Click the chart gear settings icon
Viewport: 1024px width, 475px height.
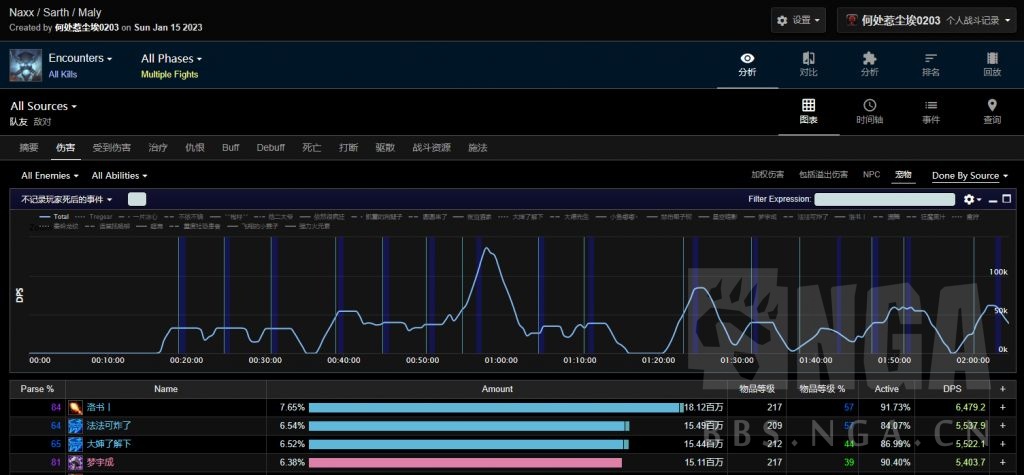969,200
